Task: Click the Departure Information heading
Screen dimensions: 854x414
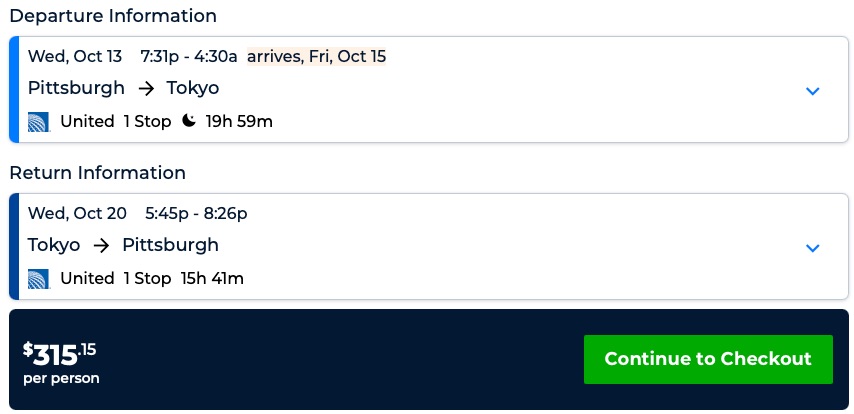Action: coord(113,16)
